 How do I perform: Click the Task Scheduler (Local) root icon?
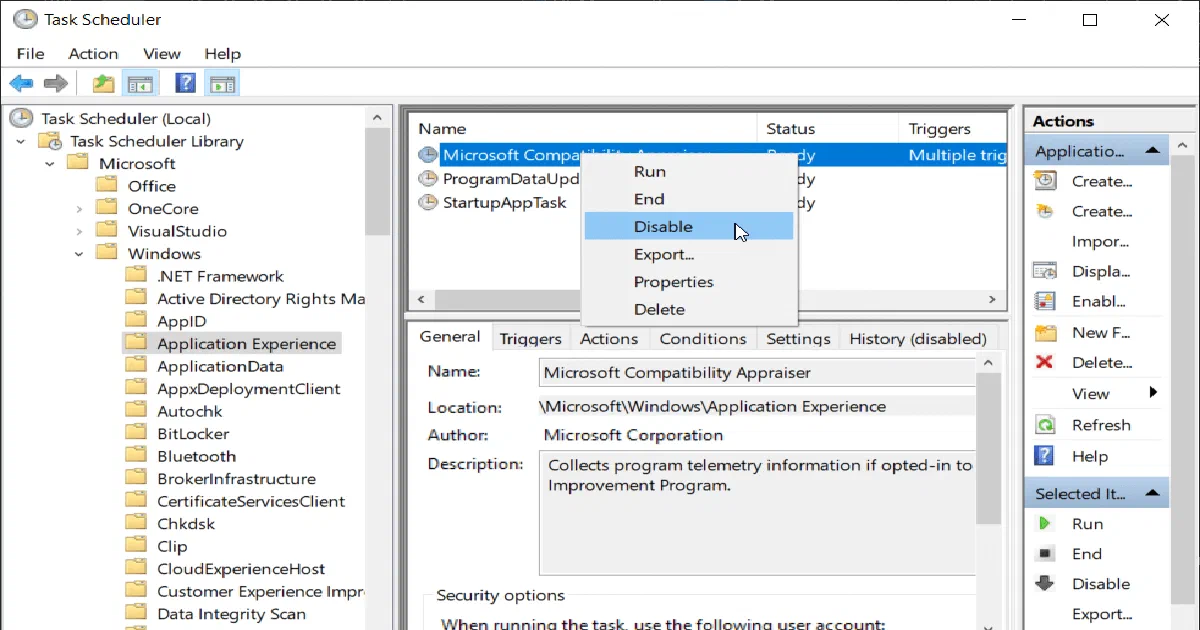21,118
